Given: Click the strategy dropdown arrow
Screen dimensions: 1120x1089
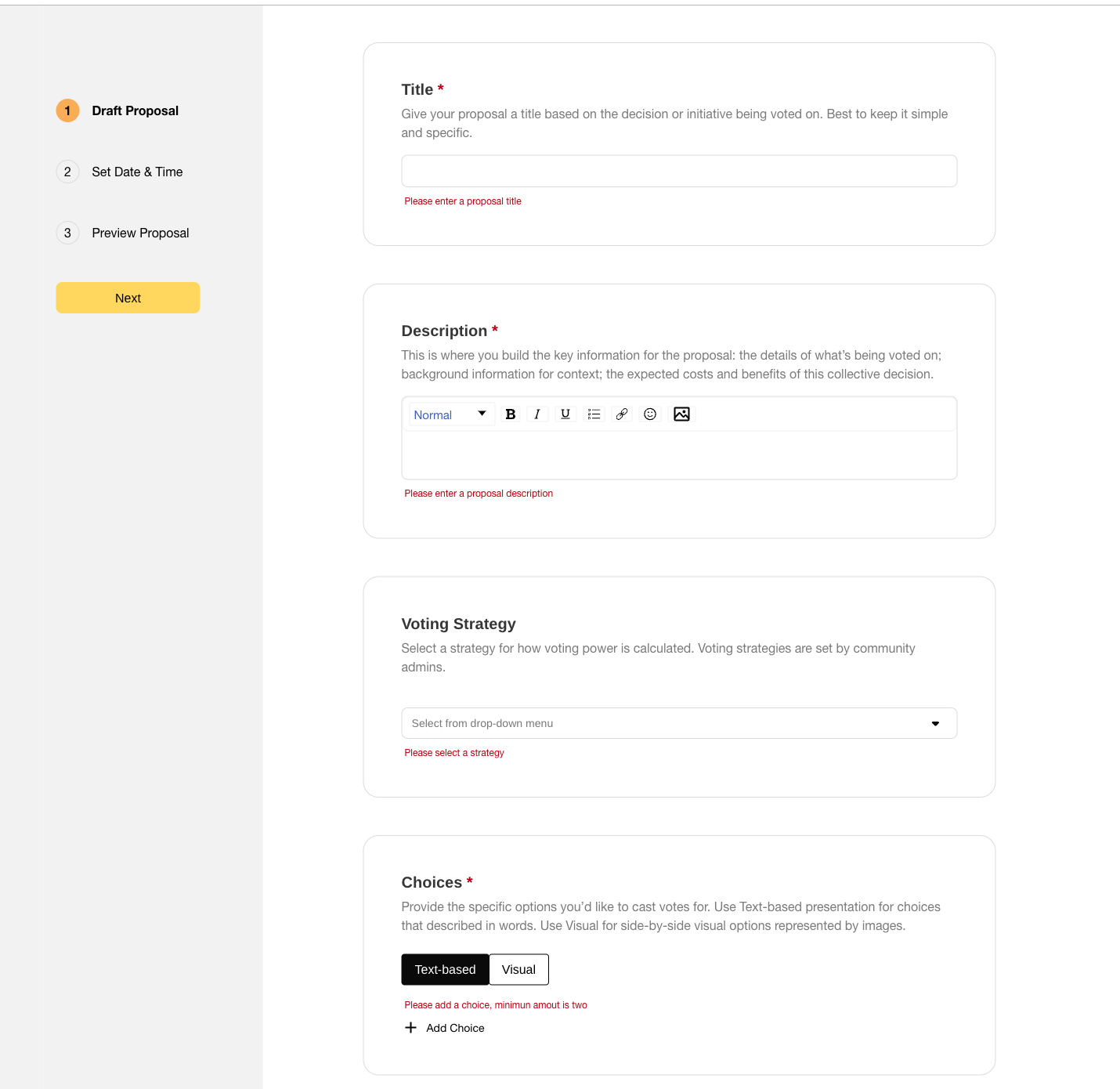Looking at the screenshot, I should point(935,723).
